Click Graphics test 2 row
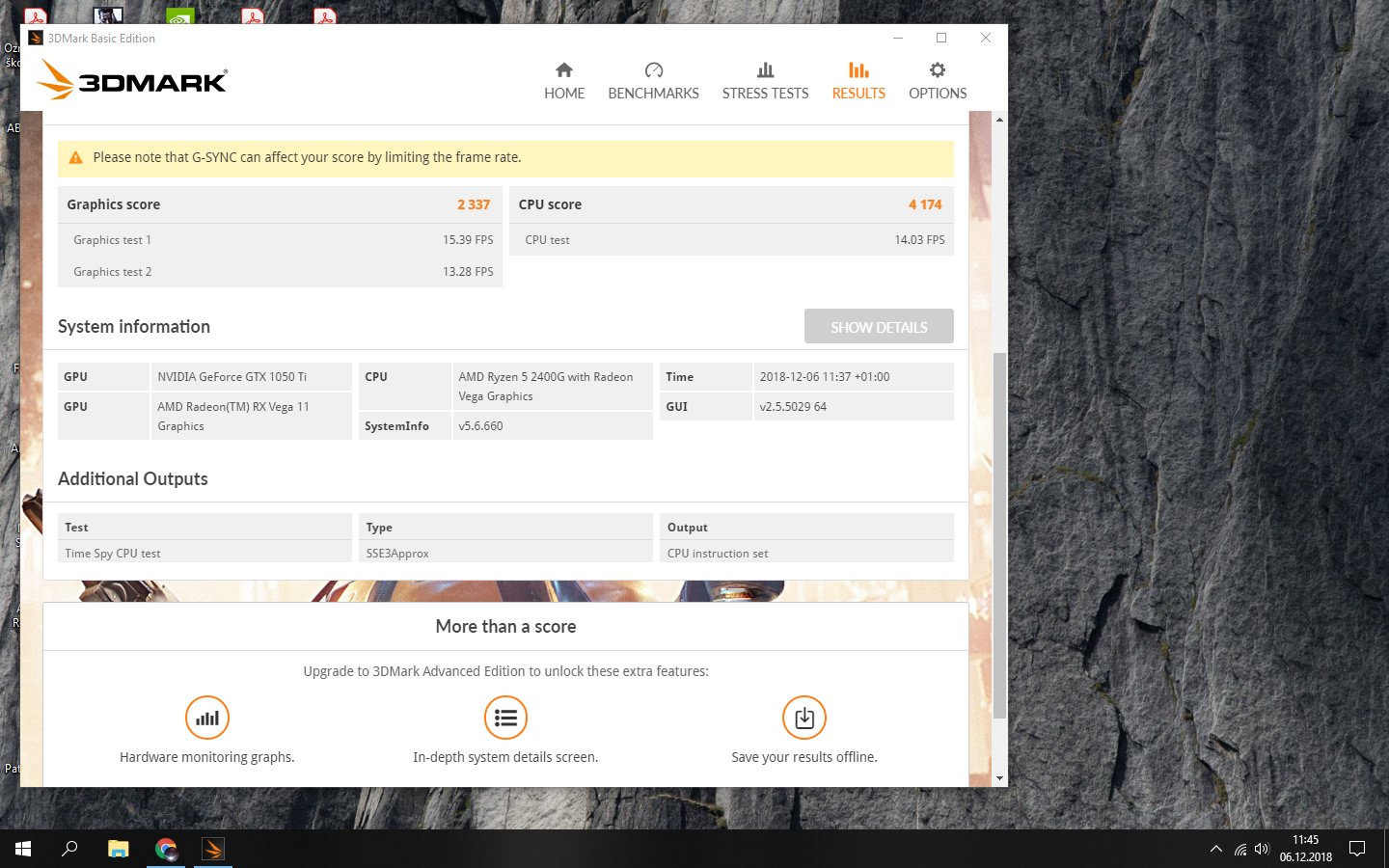Viewport: 1389px width, 868px height. tap(280, 272)
